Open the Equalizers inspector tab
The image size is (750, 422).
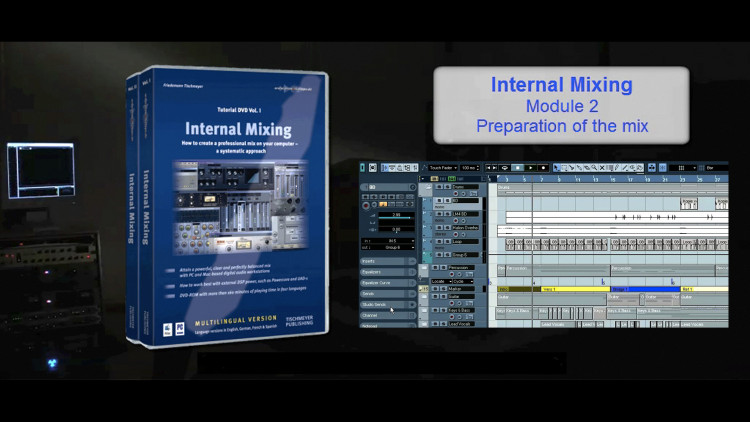click(x=388, y=272)
